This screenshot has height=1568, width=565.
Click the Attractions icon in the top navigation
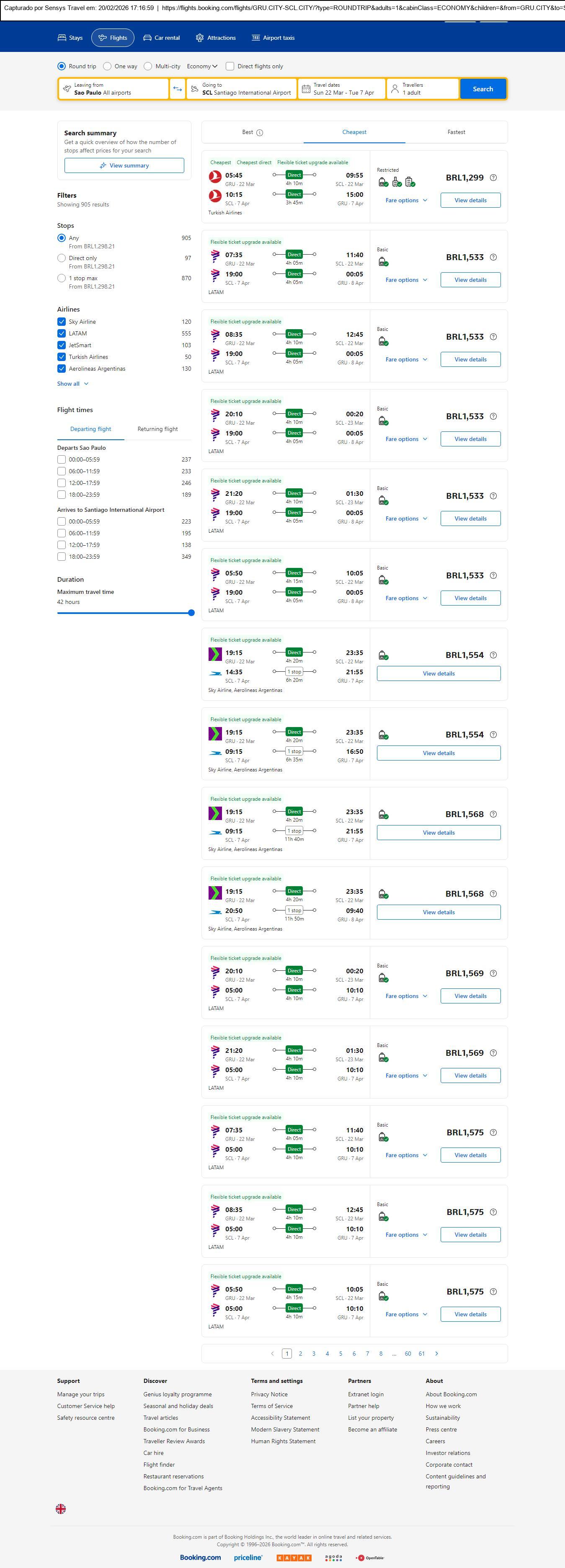point(200,38)
